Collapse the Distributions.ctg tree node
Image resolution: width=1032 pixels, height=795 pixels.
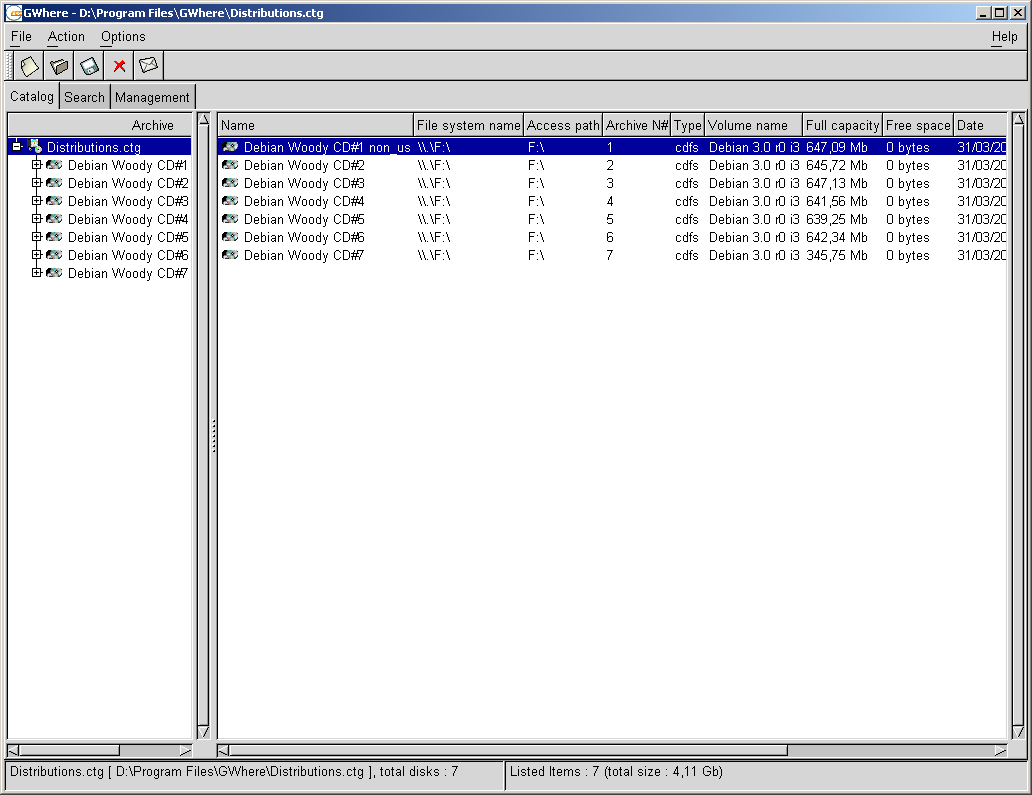point(17,147)
